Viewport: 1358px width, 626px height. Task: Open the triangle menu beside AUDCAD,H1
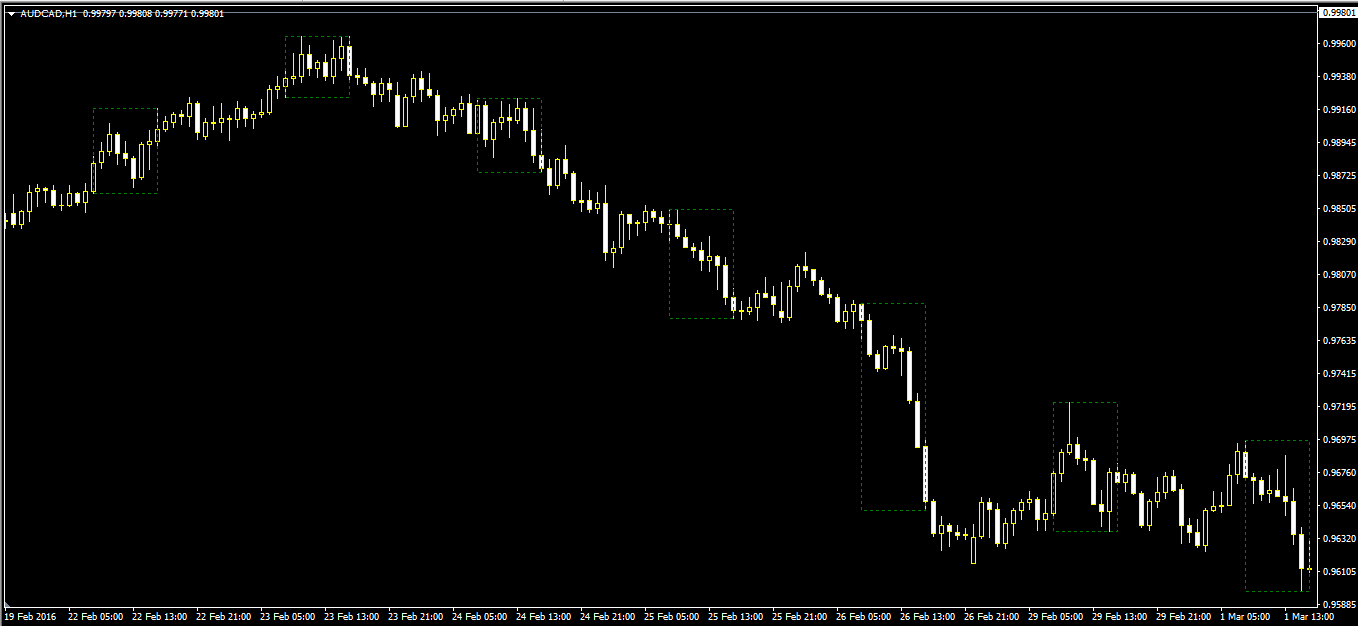11,14
